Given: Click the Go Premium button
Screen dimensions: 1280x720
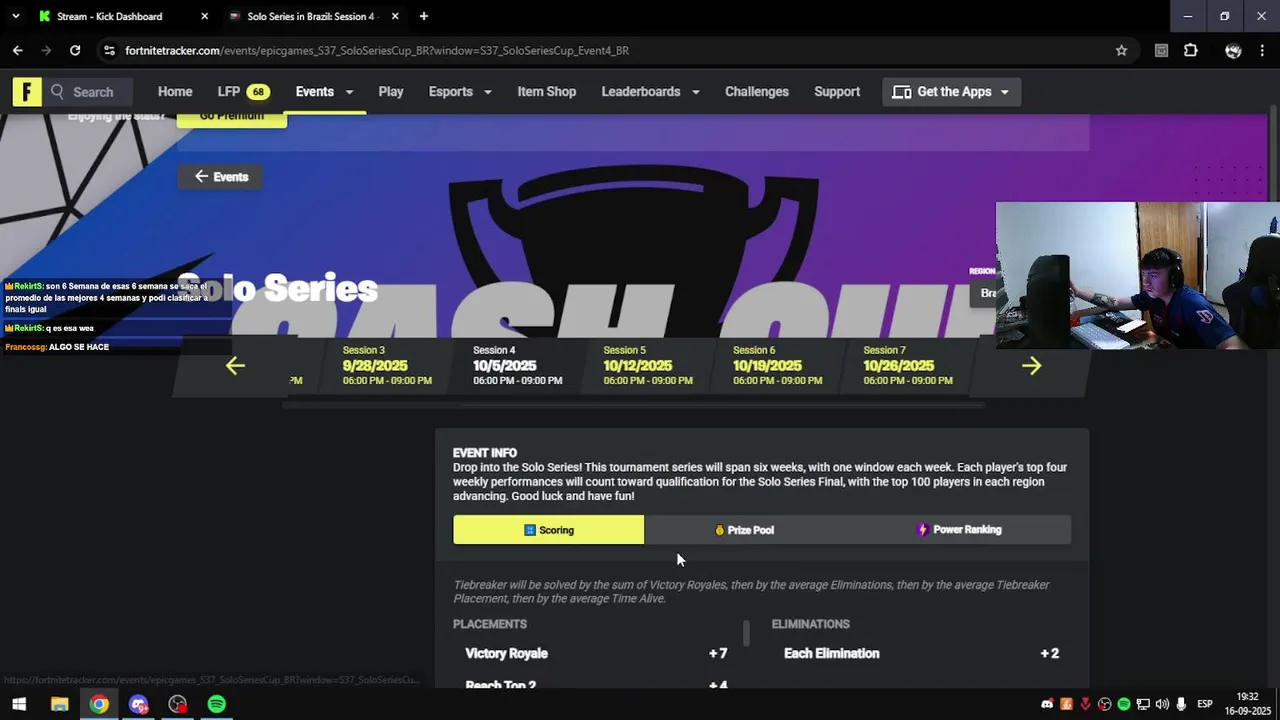Looking at the screenshot, I should pos(232,118).
